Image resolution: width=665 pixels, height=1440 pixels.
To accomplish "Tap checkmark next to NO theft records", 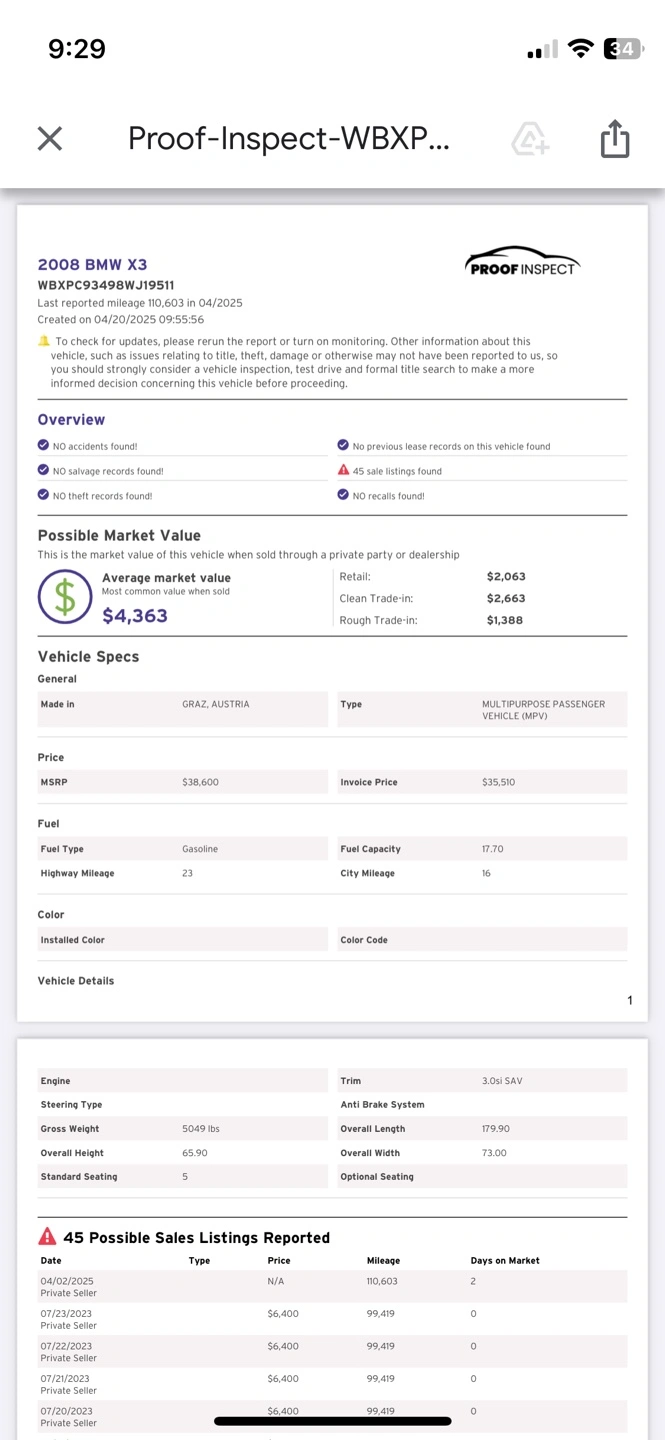I will tap(43, 495).
